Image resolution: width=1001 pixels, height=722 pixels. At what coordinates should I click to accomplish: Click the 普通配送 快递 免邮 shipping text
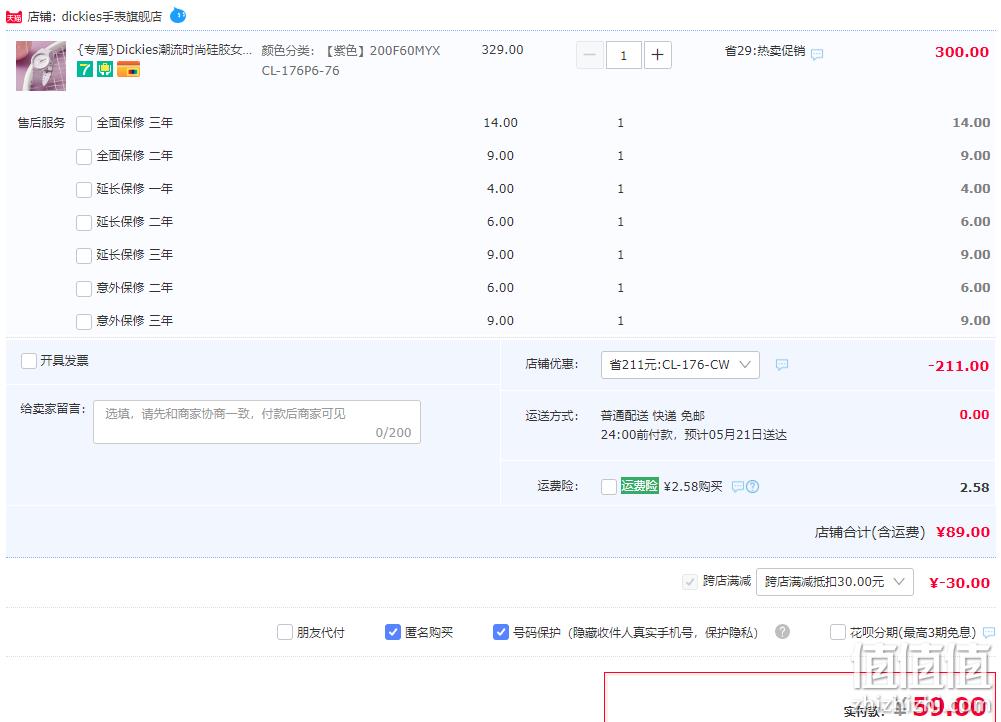(x=652, y=416)
